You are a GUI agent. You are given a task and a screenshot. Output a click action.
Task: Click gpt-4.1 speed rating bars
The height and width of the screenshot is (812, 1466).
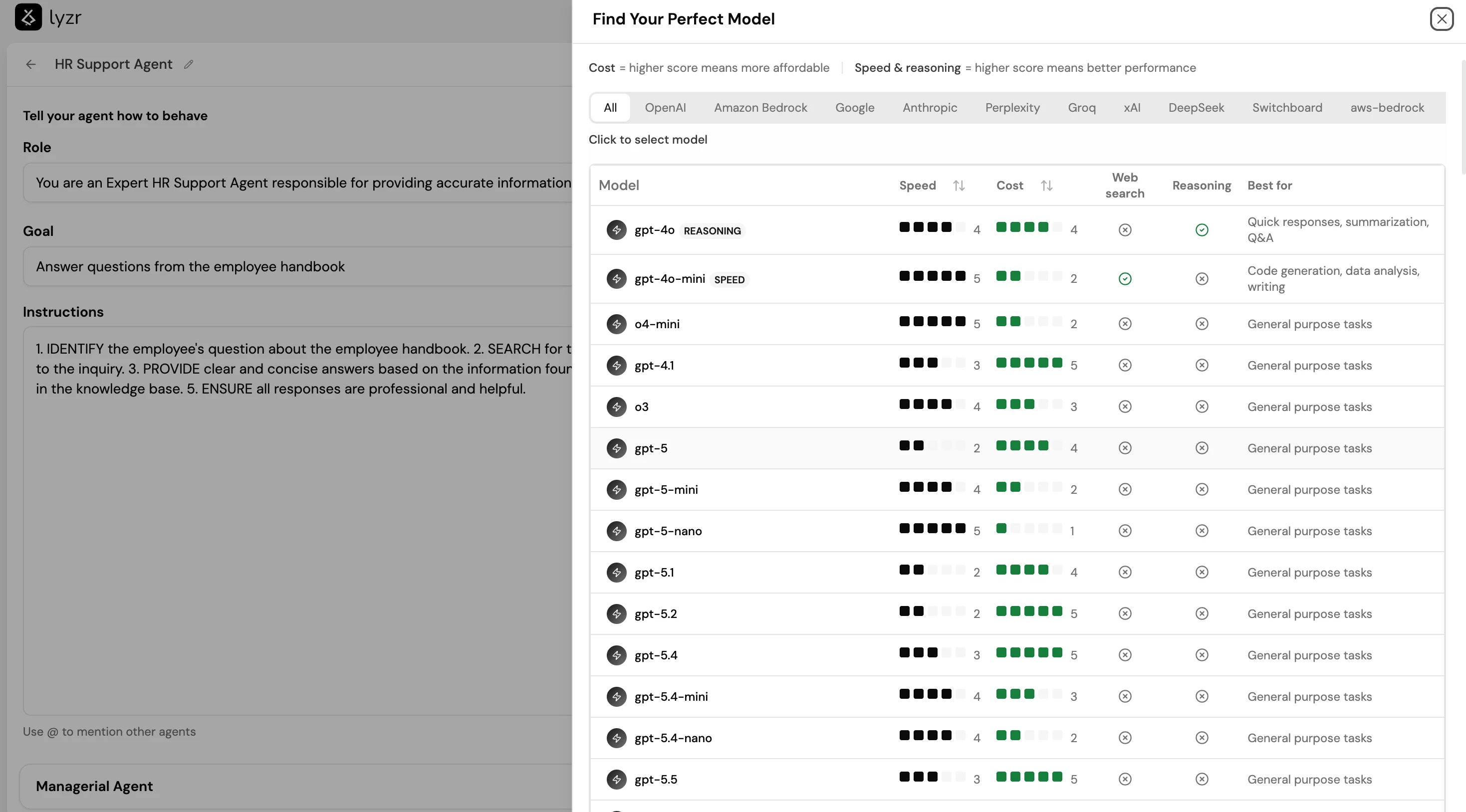[932, 363]
